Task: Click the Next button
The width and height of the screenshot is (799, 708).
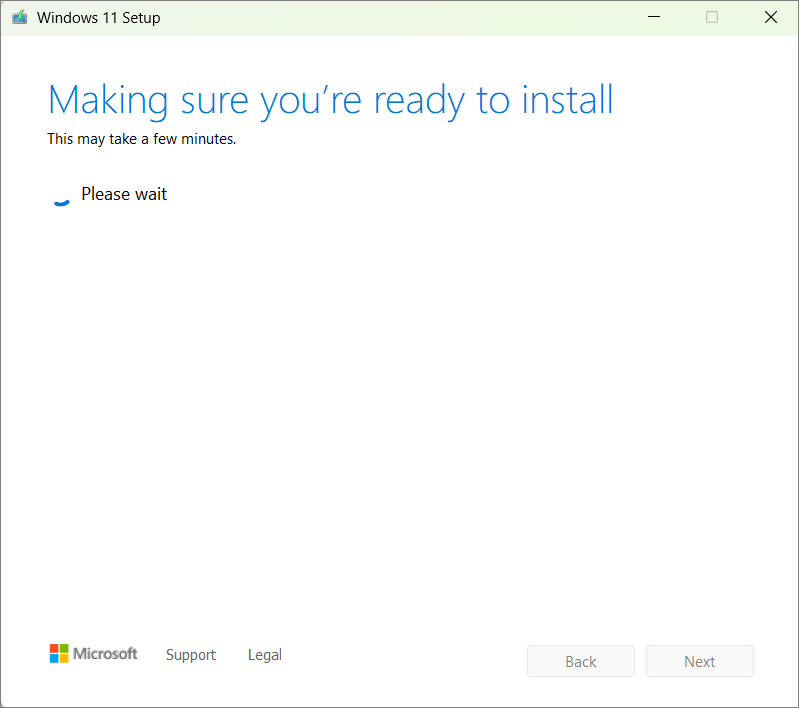Action: (700, 661)
